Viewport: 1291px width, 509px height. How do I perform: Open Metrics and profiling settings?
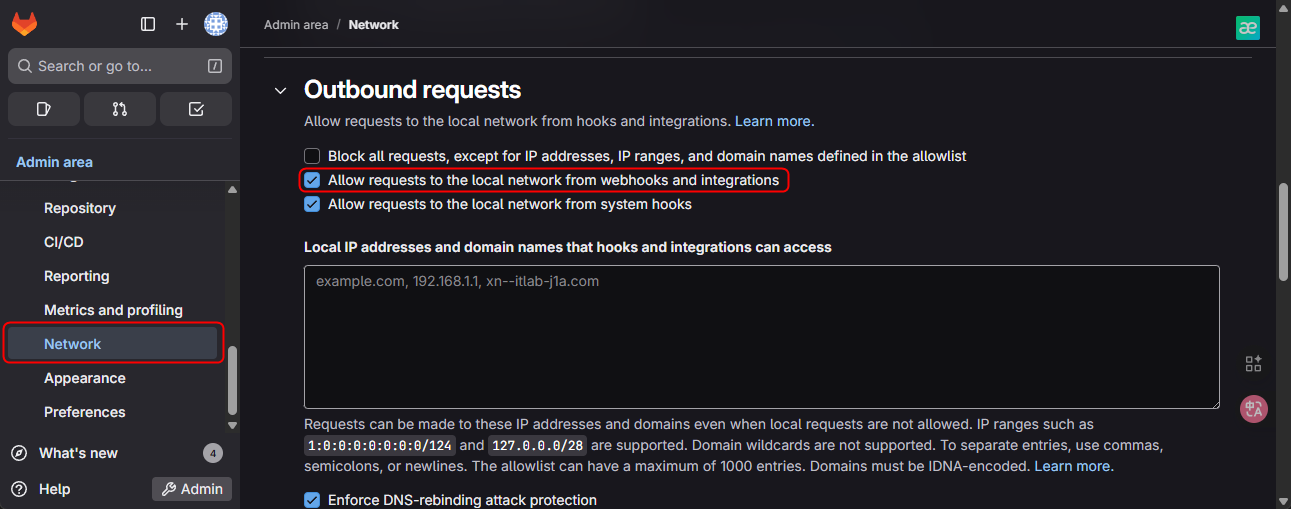pyautogui.click(x=113, y=310)
